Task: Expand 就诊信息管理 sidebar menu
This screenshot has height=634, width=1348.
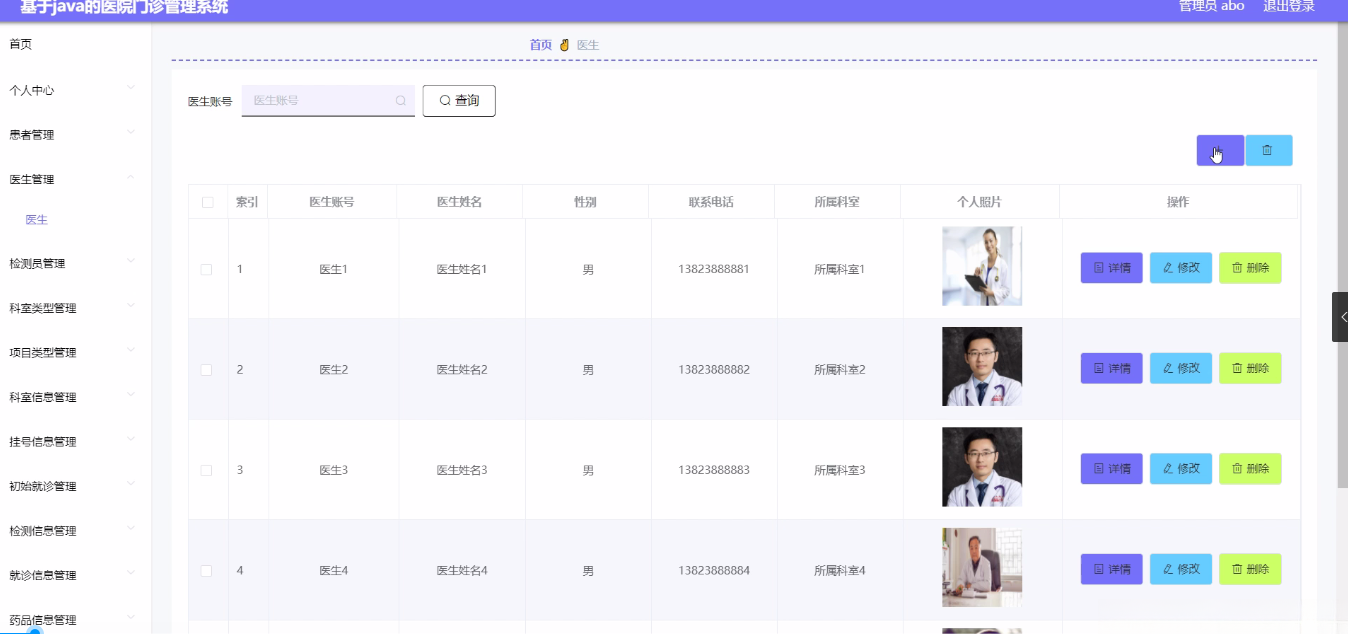Action: [75, 576]
